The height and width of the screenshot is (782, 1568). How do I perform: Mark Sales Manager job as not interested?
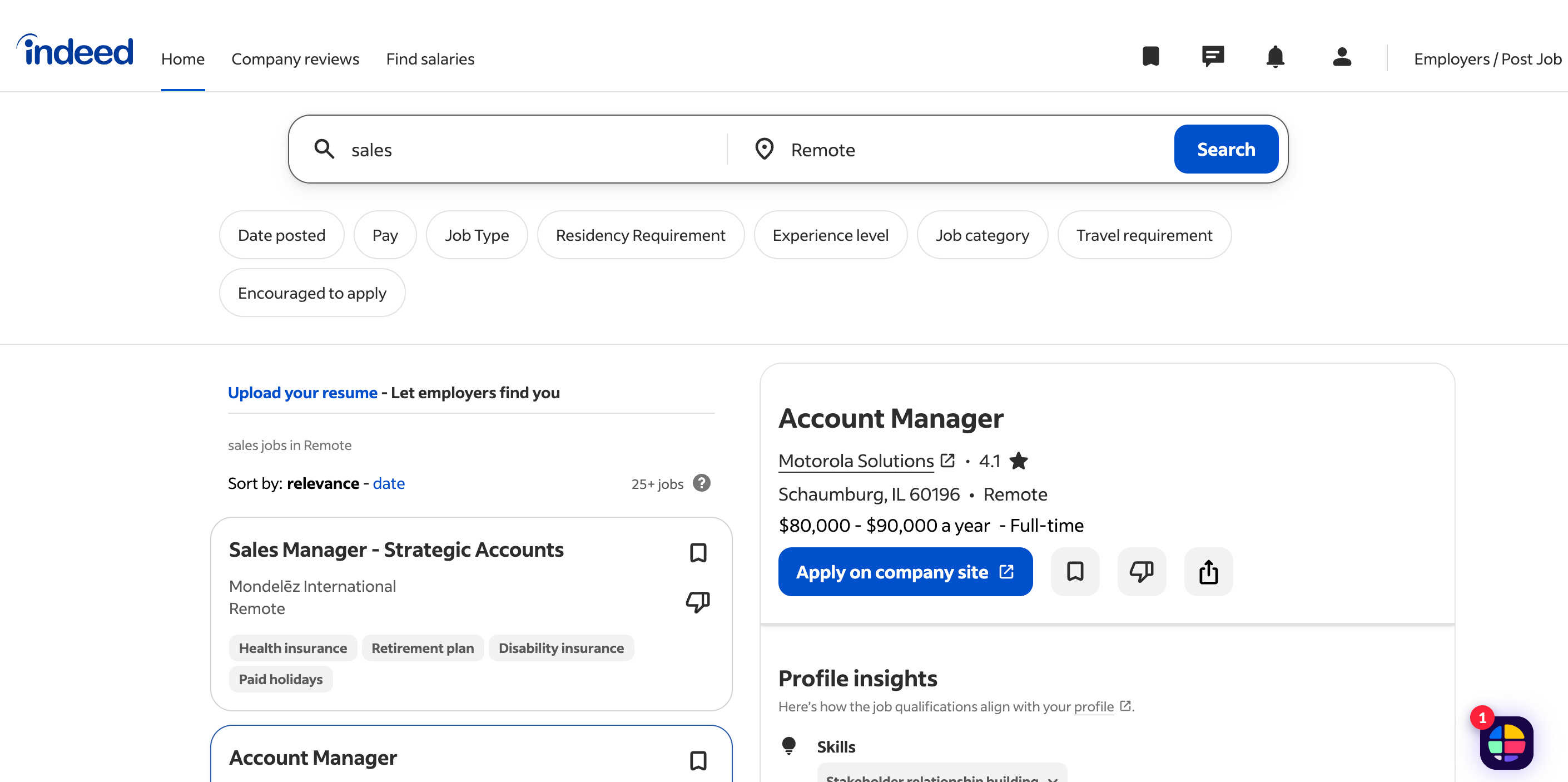698,602
